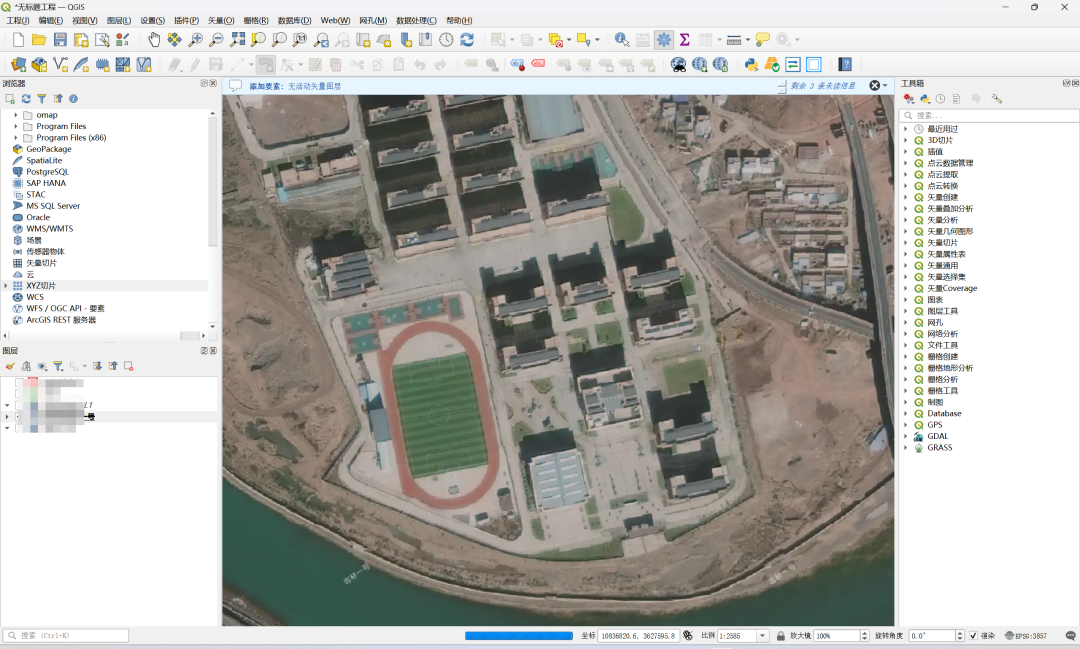1080x649 pixels.
Task: Select the Pan Map hand tool
Action: (154, 40)
